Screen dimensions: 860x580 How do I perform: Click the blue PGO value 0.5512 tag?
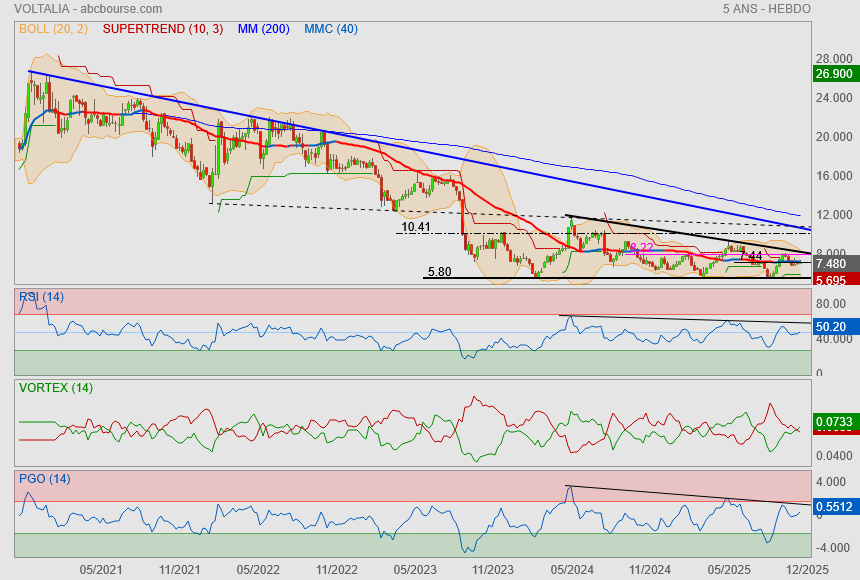tap(833, 507)
